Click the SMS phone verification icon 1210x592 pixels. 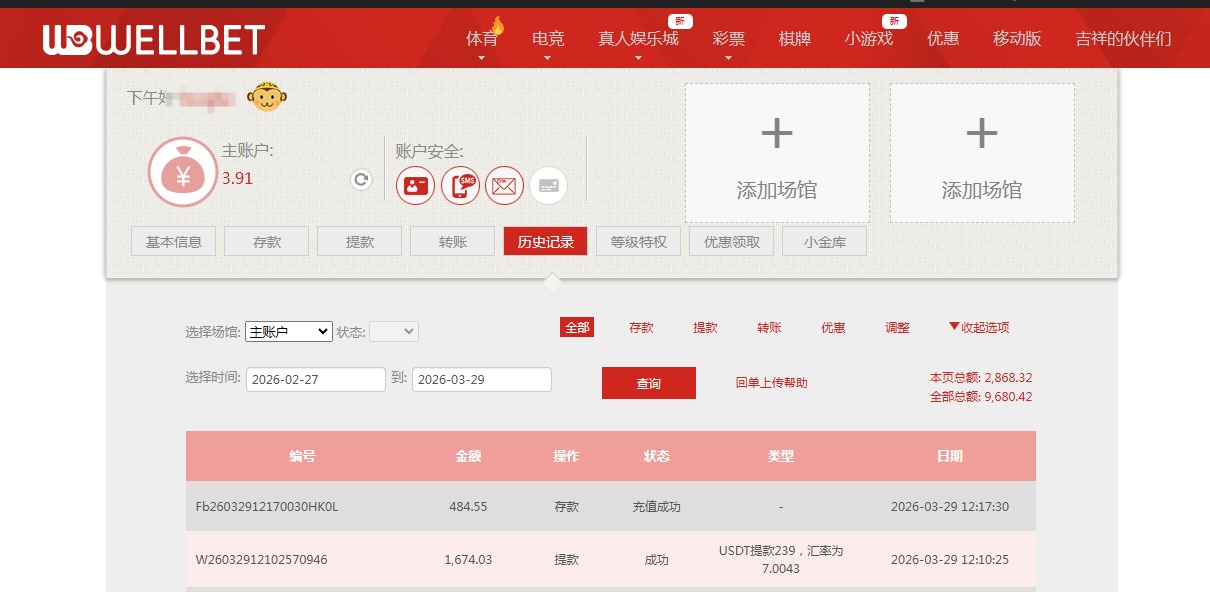pyautogui.click(x=460, y=185)
